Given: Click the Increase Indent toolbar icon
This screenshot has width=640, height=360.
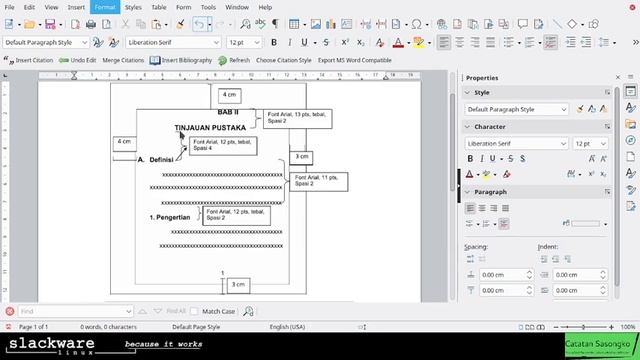Looking at the screenshot, I should click(x=570, y=42).
